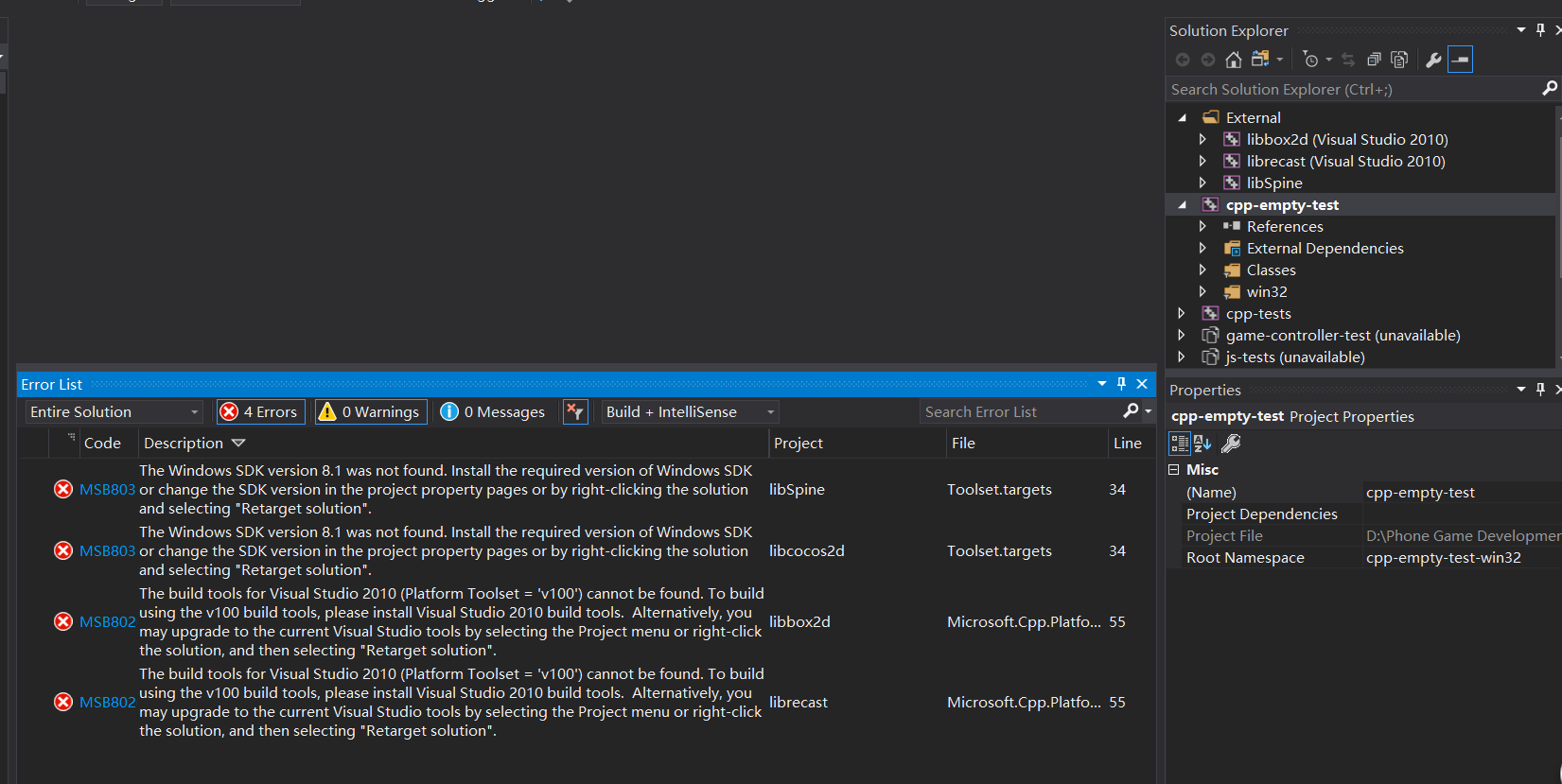Click into Search Error List field
The height and width of the screenshot is (784, 1562).
pos(1019,411)
